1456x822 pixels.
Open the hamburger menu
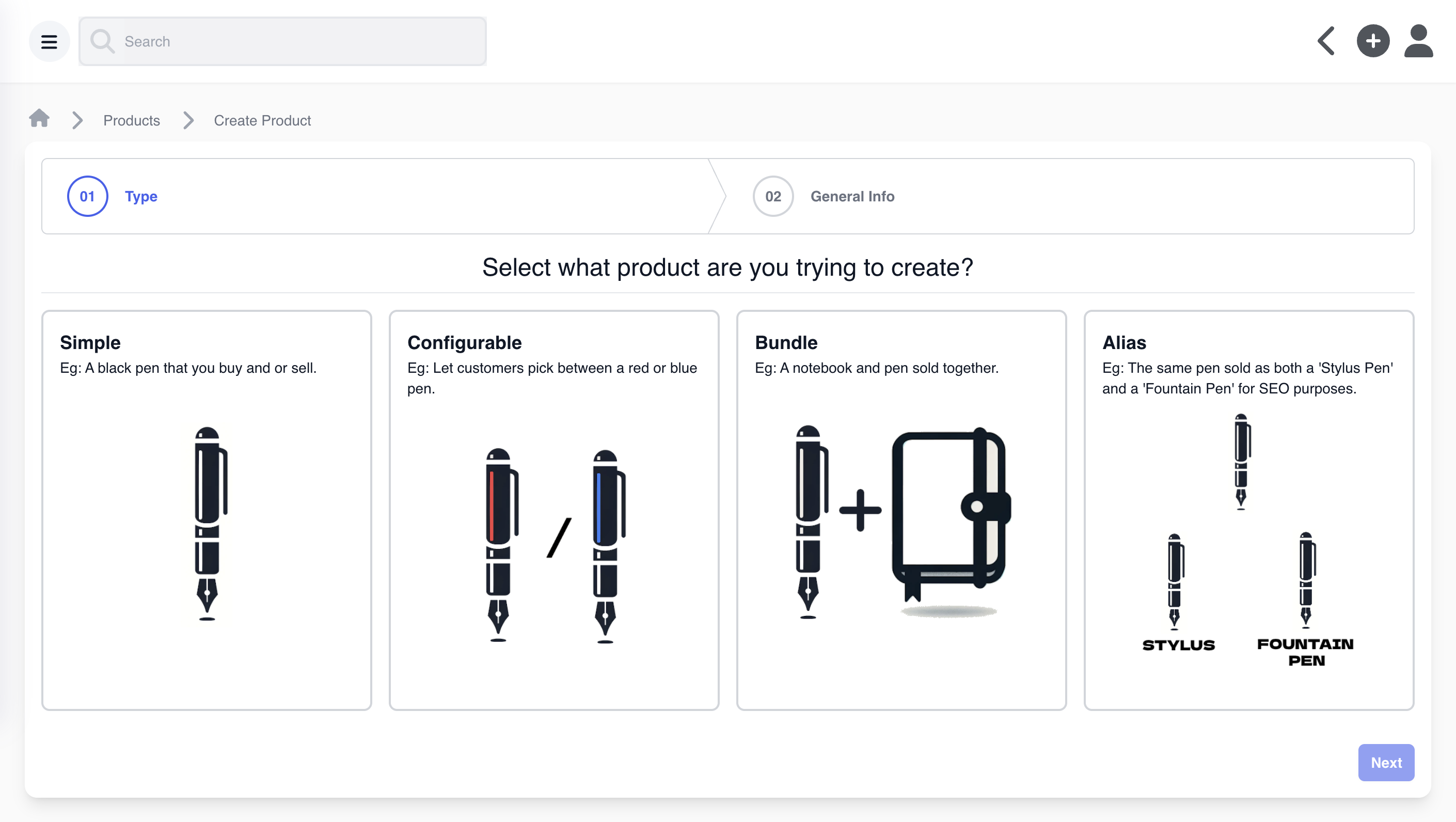[49, 41]
